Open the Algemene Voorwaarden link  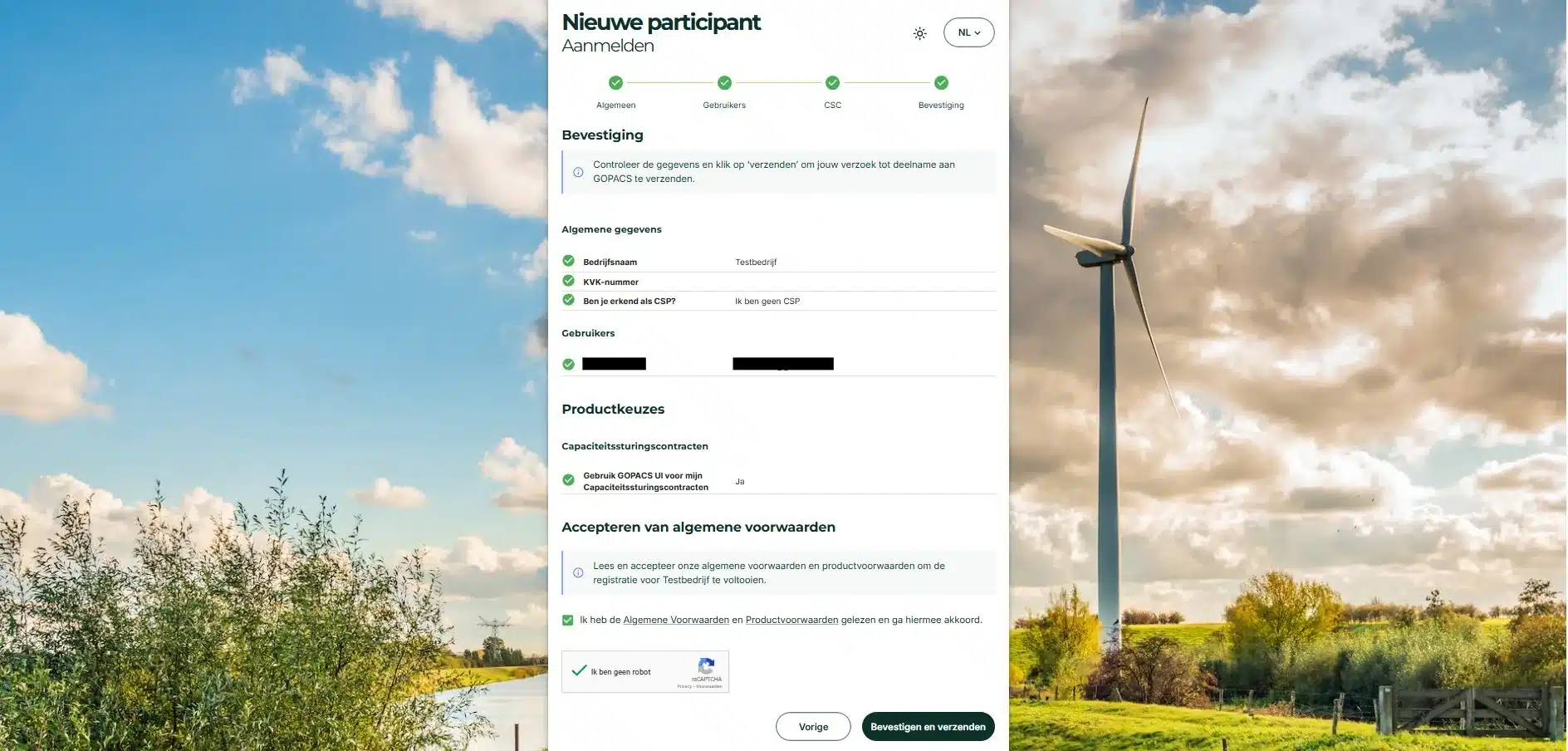click(x=676, y=620)
